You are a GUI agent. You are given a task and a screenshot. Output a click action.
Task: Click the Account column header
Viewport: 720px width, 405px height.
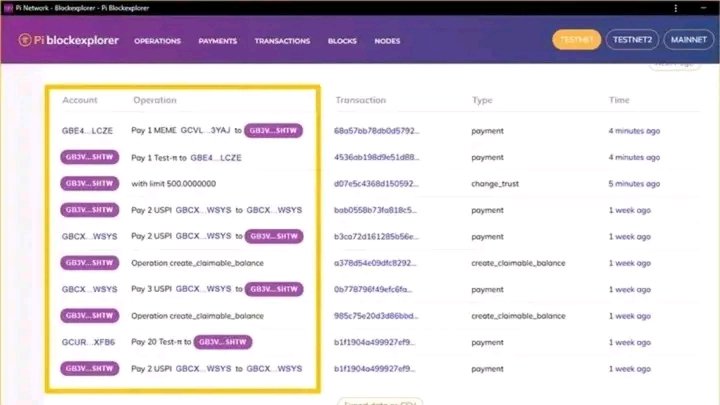tap(80, 100)
